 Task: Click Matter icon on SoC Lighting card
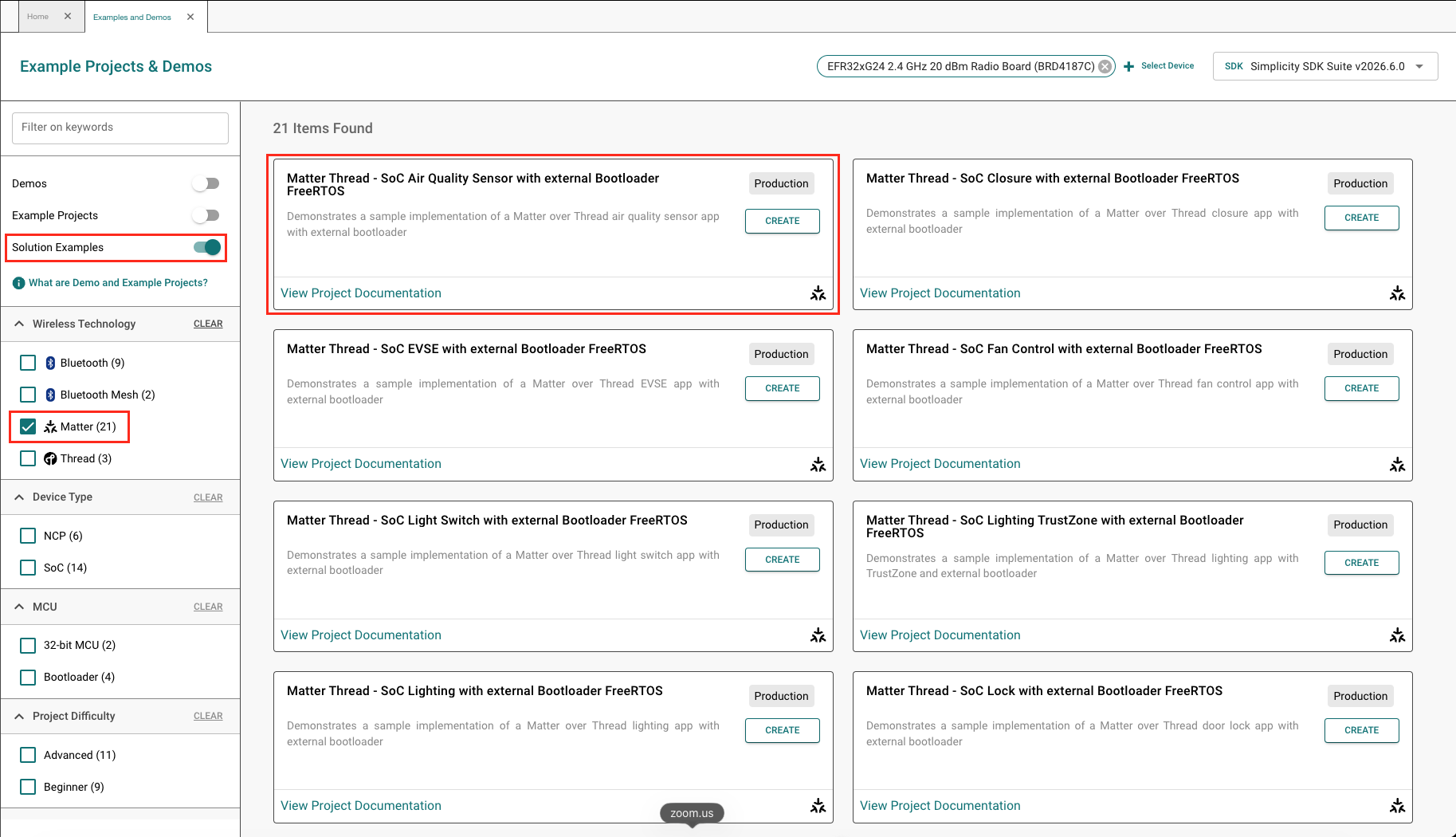[x=818, y=806]
